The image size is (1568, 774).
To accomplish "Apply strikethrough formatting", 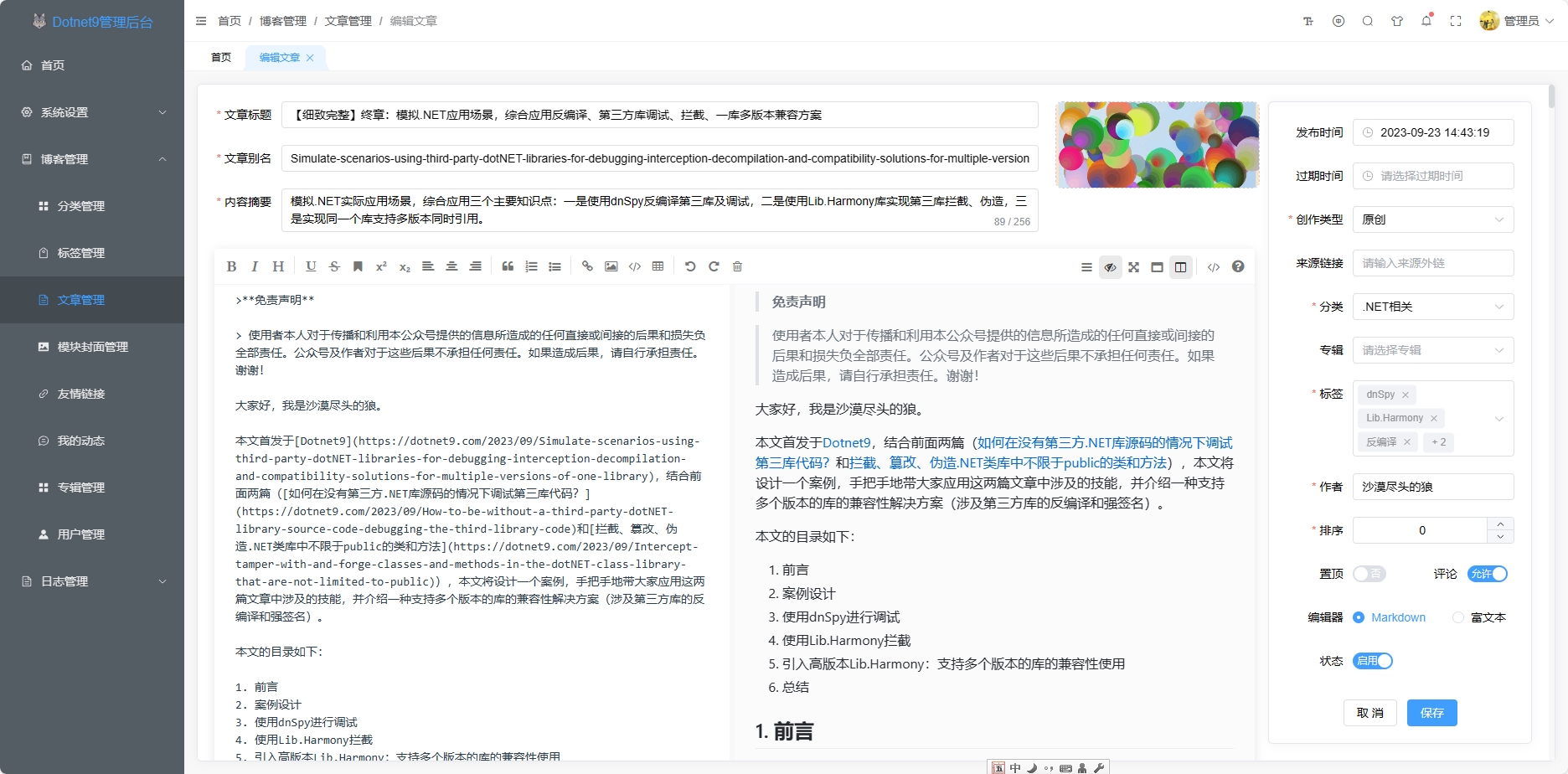I will [334, 266].
